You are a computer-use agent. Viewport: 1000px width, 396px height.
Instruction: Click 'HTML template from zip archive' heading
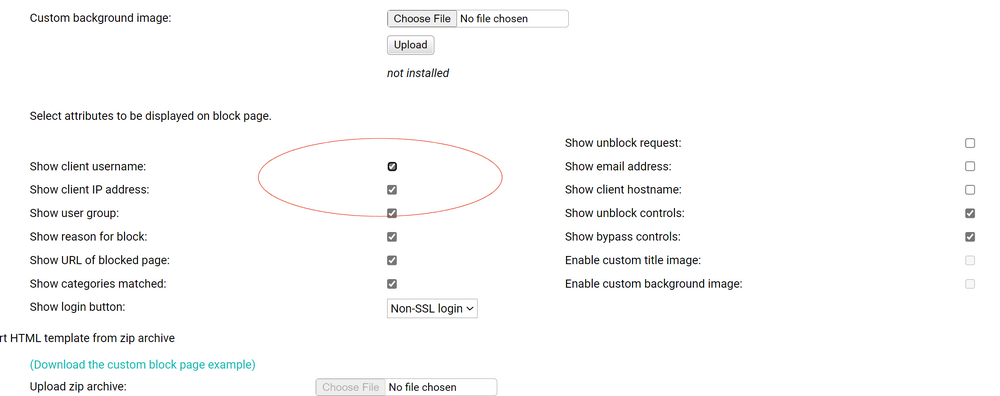(x=92, y=338)
